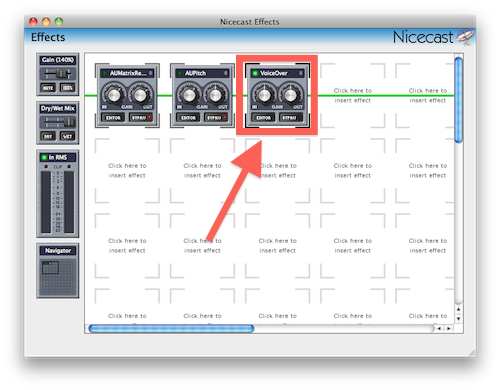This screenshot has height=390, width=500.
Task: Click the right clip indicator in In RMS
Action: [69, 166]
